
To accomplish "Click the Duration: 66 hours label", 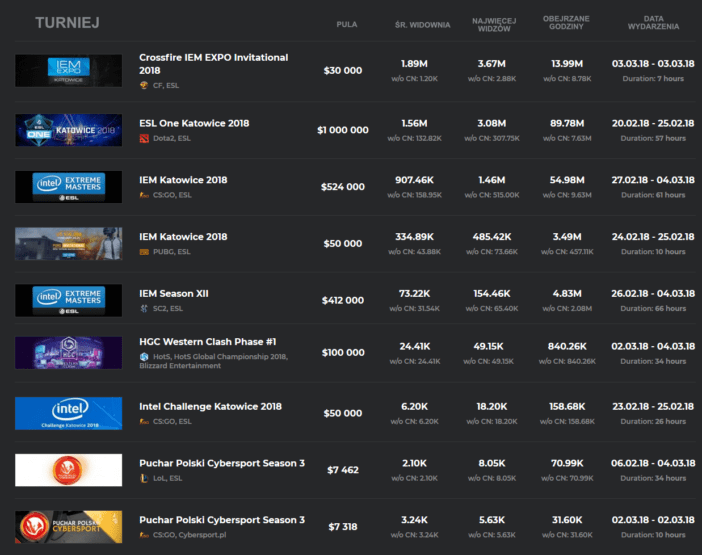I will pos(653,308).
